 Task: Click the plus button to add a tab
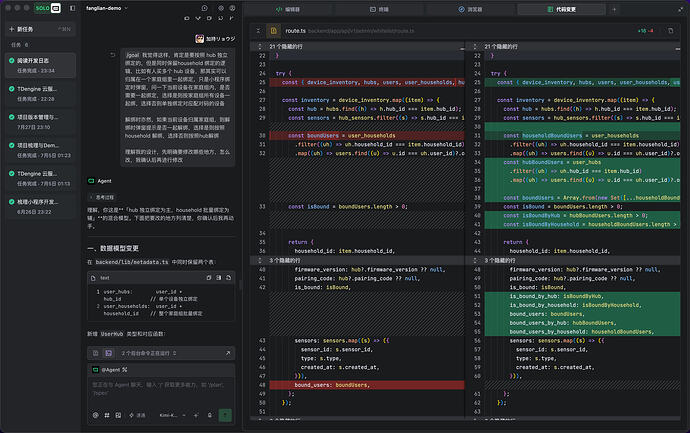point(614,9)
